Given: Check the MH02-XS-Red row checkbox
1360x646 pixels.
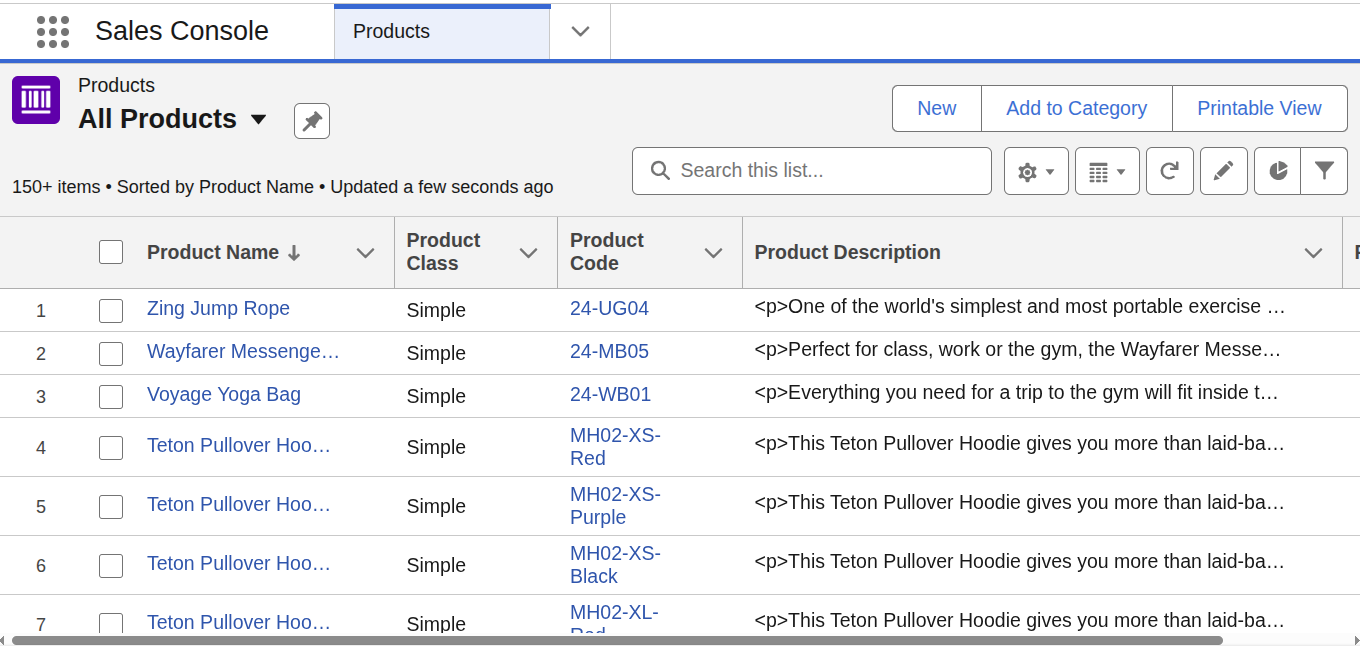Looking at the screenshot, I should click(x=111, y=447).
